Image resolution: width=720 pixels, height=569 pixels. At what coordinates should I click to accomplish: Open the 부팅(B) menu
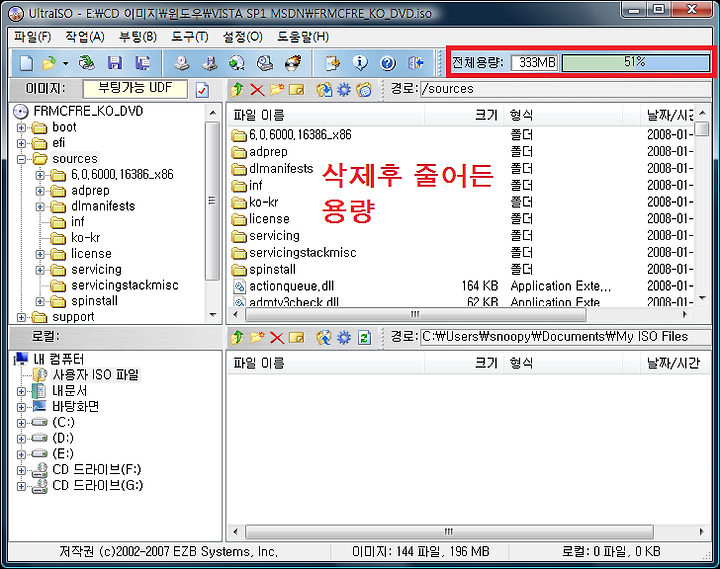(138, 37)
